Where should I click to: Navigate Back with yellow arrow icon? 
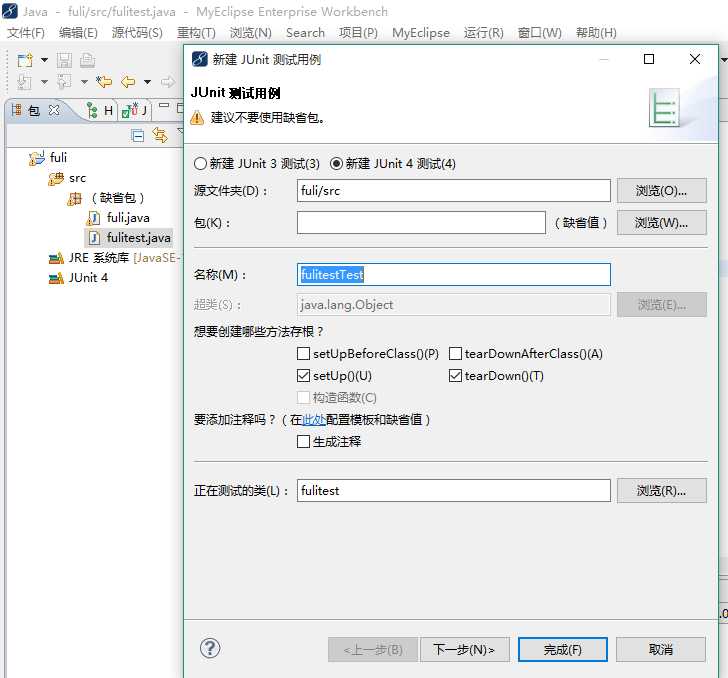click(x=128, y=82)
